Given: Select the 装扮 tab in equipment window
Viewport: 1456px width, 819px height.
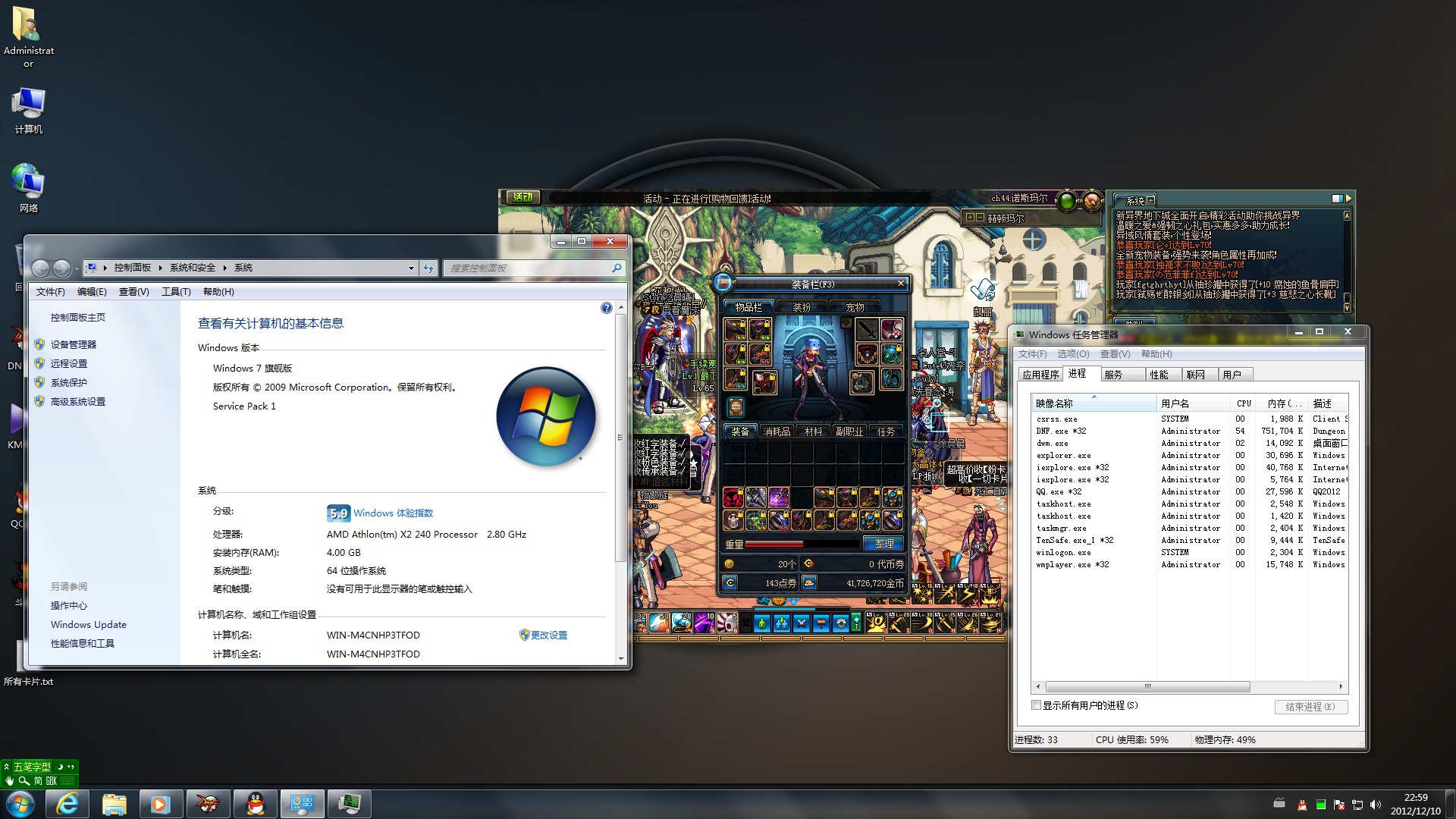Looking at the screenshot, I should coord(802,307).
